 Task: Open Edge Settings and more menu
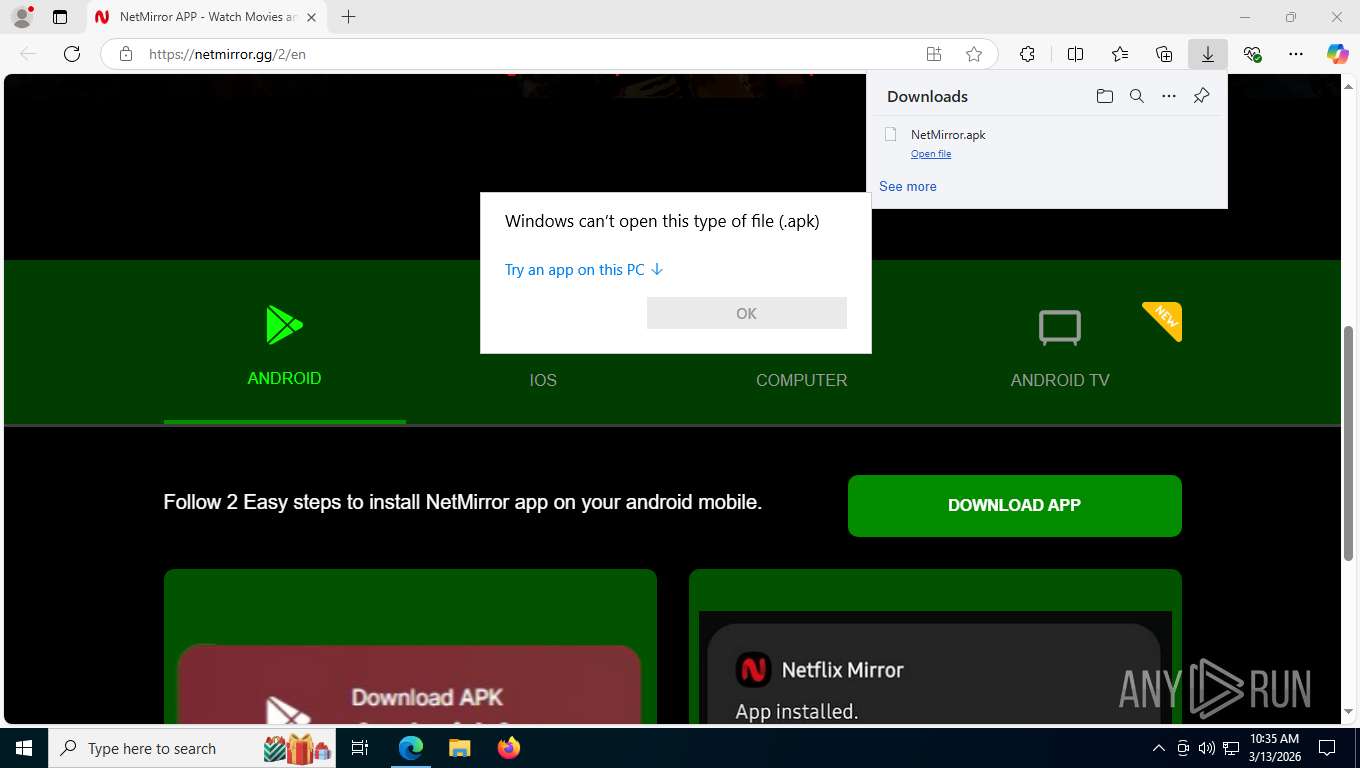[x=1296, y=54]
